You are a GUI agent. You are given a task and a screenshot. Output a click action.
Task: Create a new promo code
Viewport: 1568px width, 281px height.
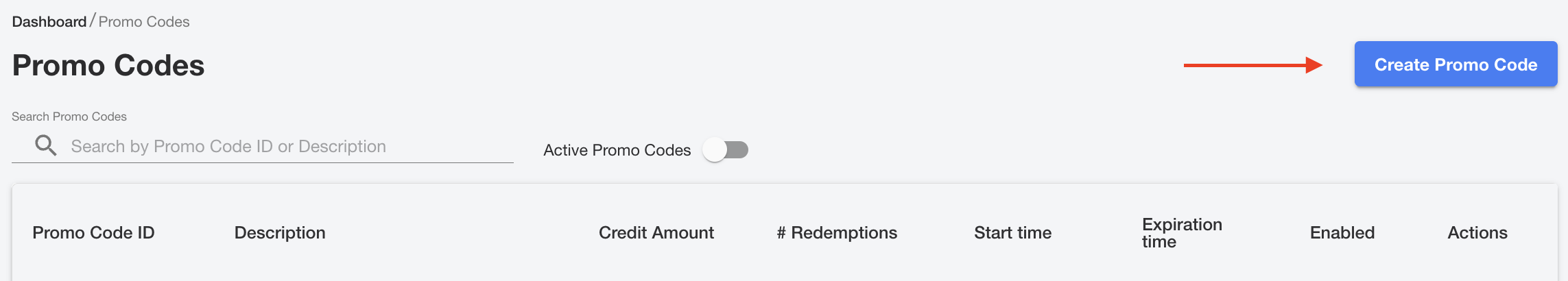(x=1456, y=64)
